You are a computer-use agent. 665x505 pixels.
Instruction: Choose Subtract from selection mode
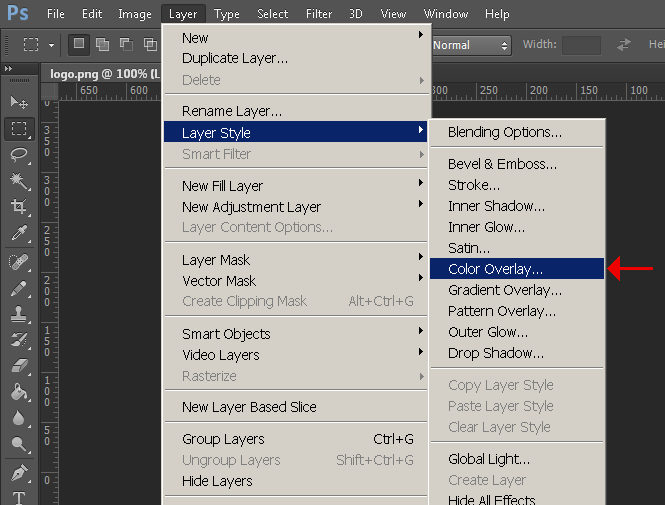tap(126, 44)
